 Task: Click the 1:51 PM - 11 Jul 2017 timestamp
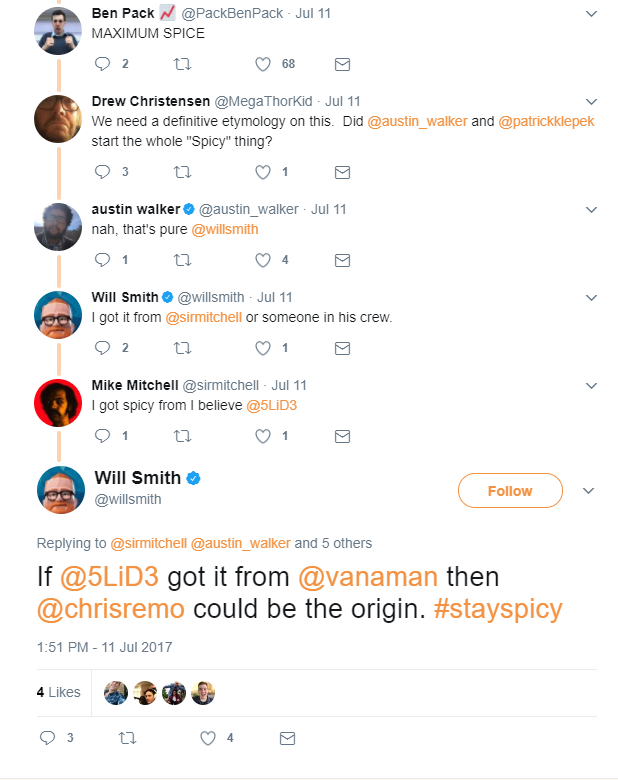[x=104, y=647]
